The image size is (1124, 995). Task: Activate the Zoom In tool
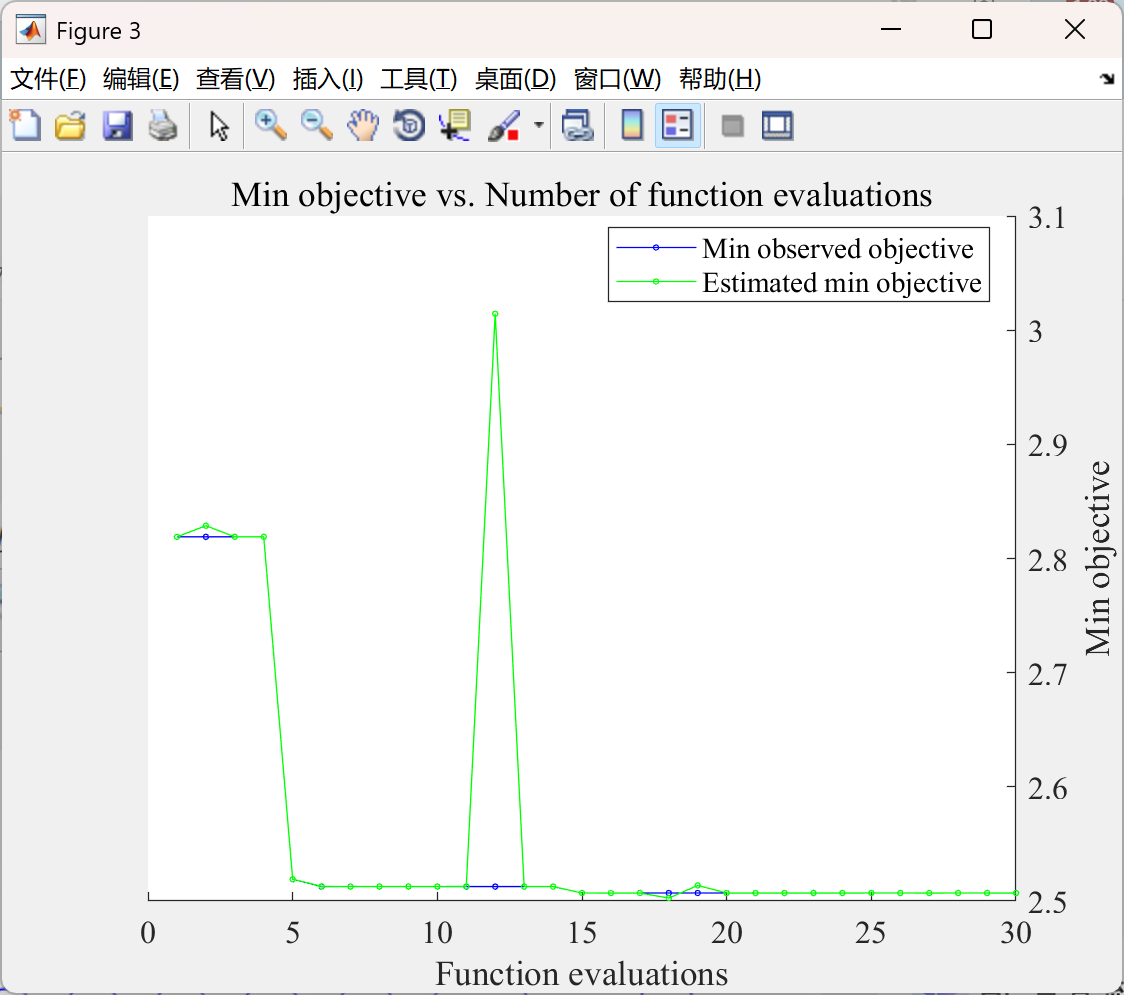(x=270, y=125)
